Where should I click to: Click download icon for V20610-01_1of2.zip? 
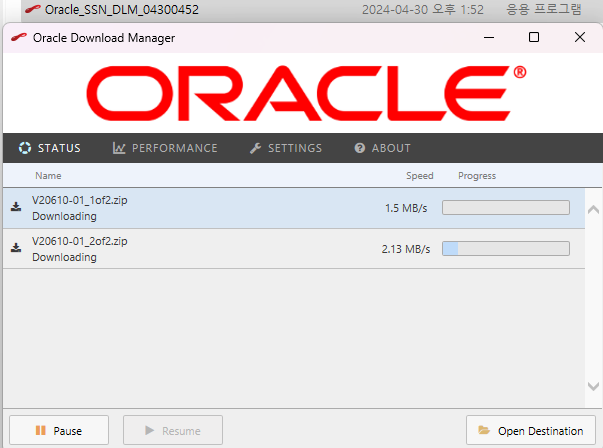(16, 207)
